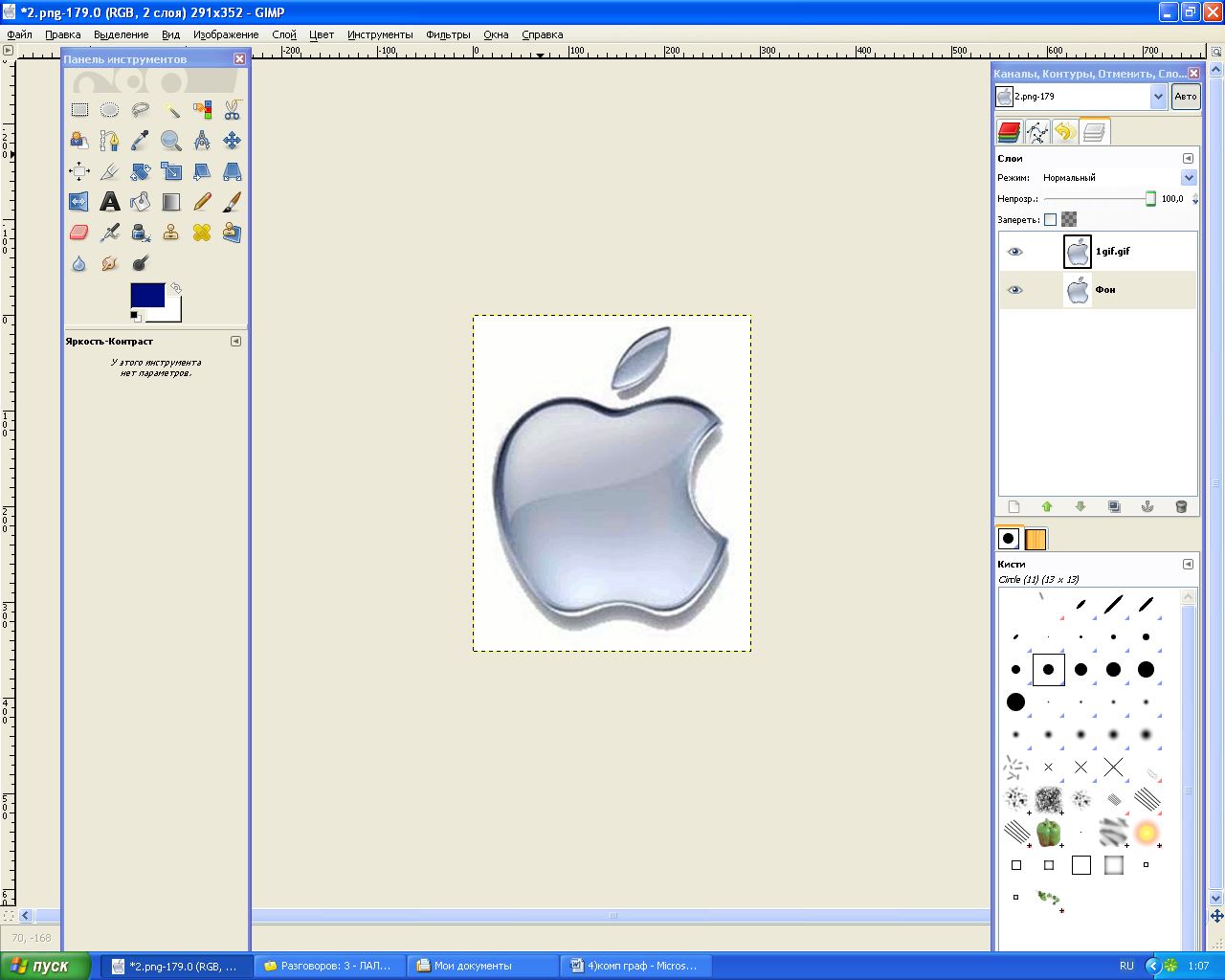1225x980 pixels.
Task: Select the Fuzzy Select magic wand tool
Action: click(171, 110)
